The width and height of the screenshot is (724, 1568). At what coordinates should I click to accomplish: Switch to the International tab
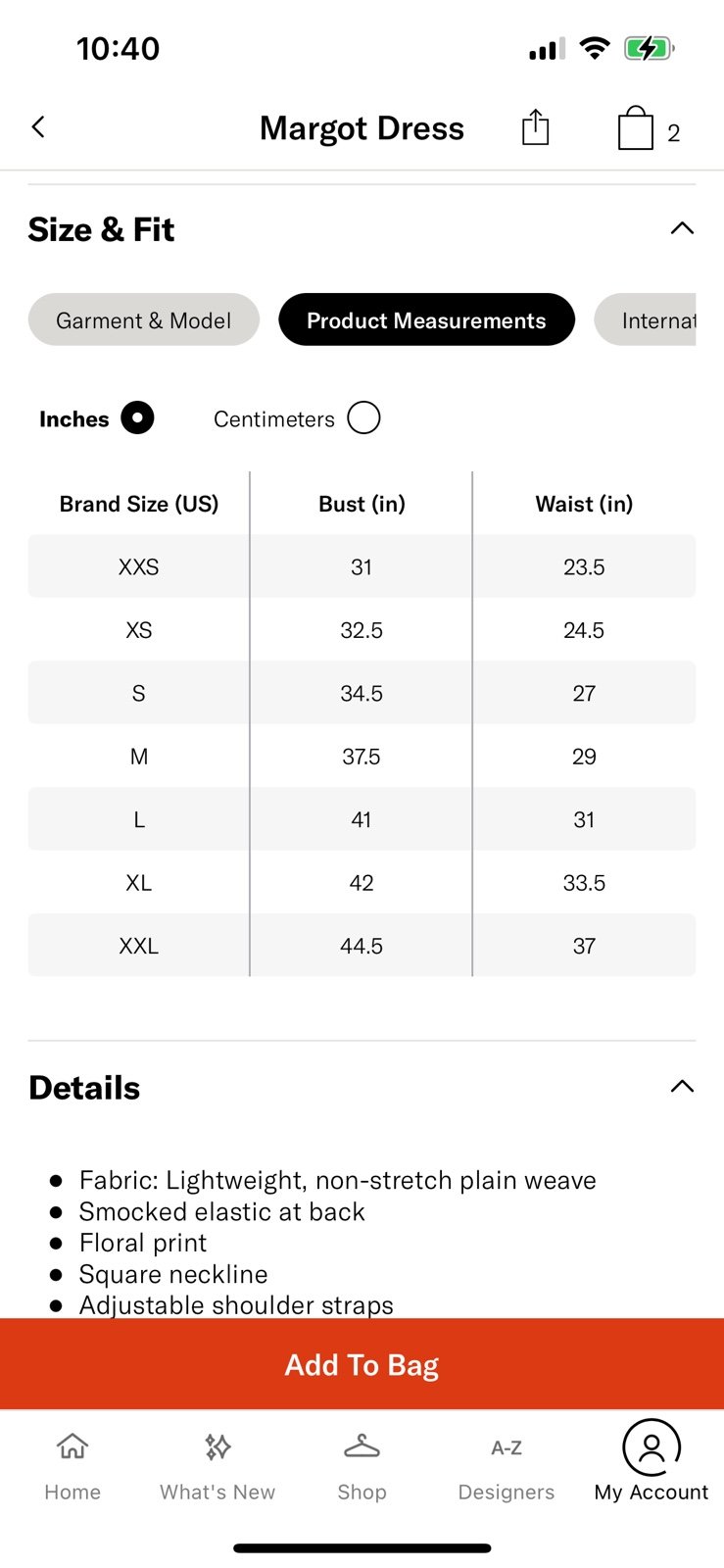[x=646, y=320]
